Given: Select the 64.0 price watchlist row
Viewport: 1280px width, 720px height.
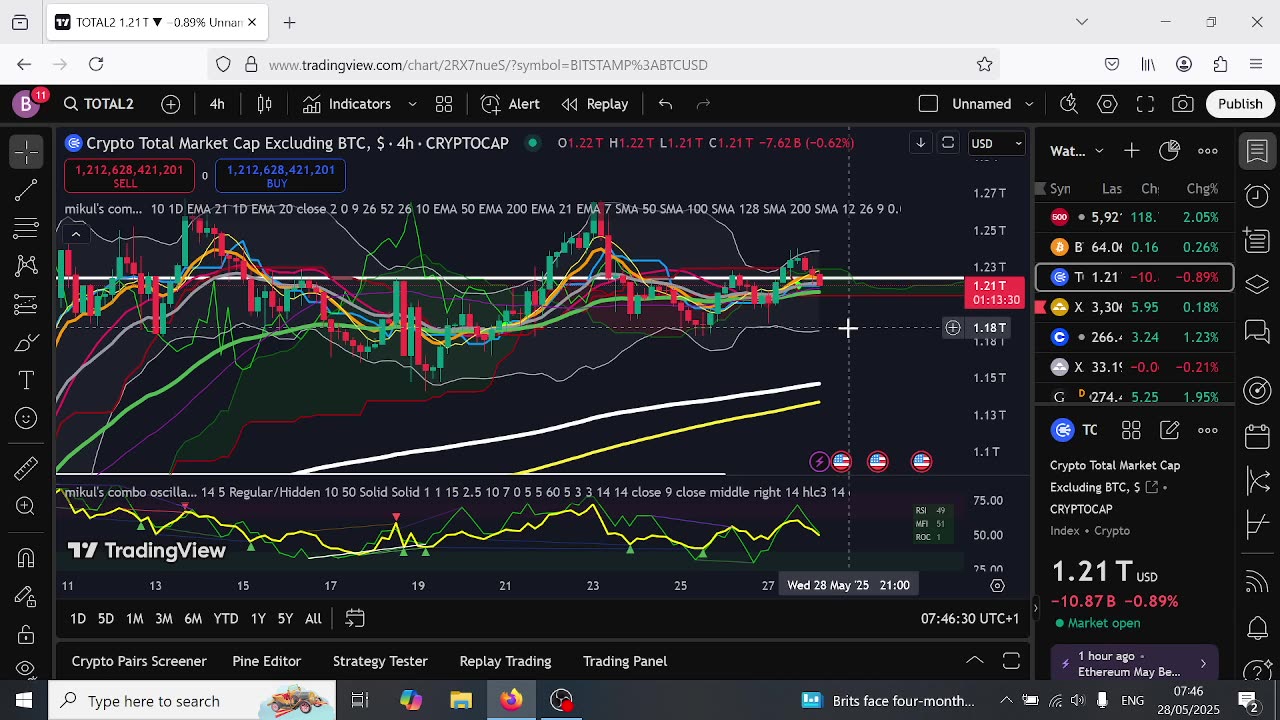Looking at the screenshot, I should 1135,247.
